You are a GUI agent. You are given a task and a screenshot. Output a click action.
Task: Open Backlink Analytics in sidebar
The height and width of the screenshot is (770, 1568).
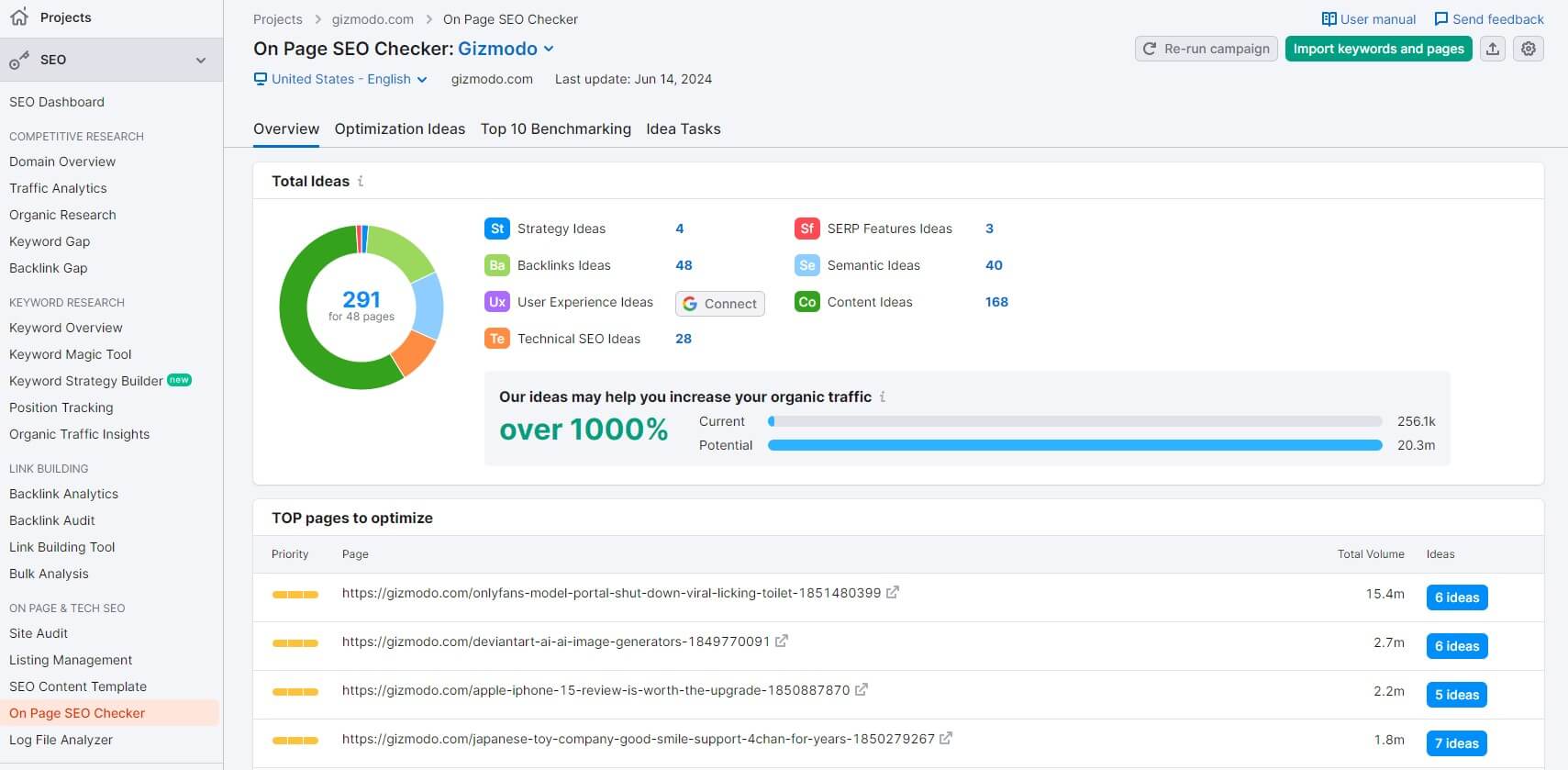point(63,494)
